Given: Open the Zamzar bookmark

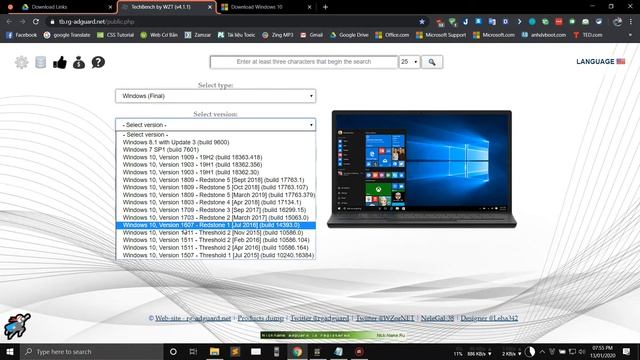Looking at the screenshot, I should pyautogui.click(x=198, y=35).
